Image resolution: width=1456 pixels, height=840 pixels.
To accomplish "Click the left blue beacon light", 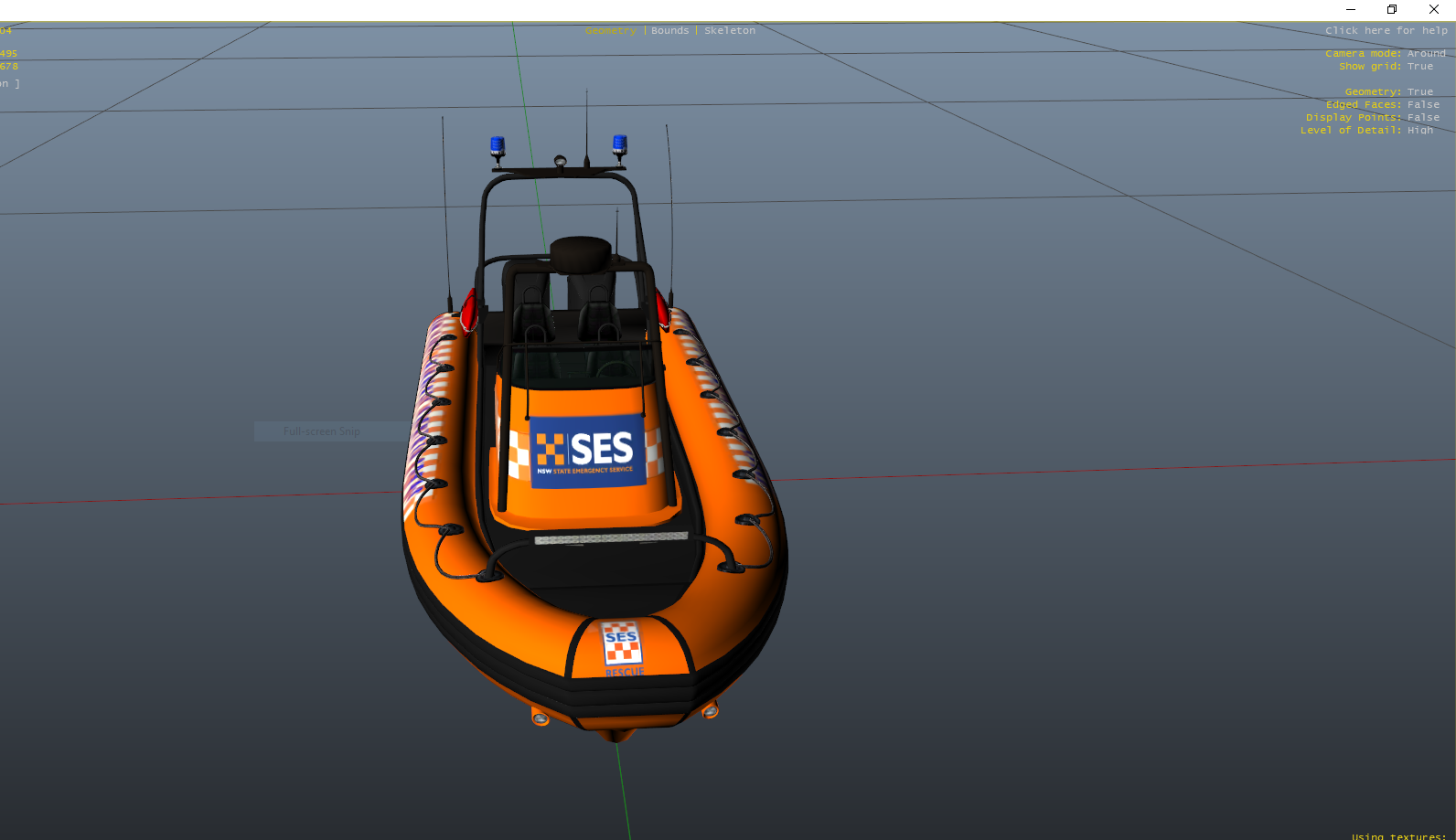I will (498, 145).
